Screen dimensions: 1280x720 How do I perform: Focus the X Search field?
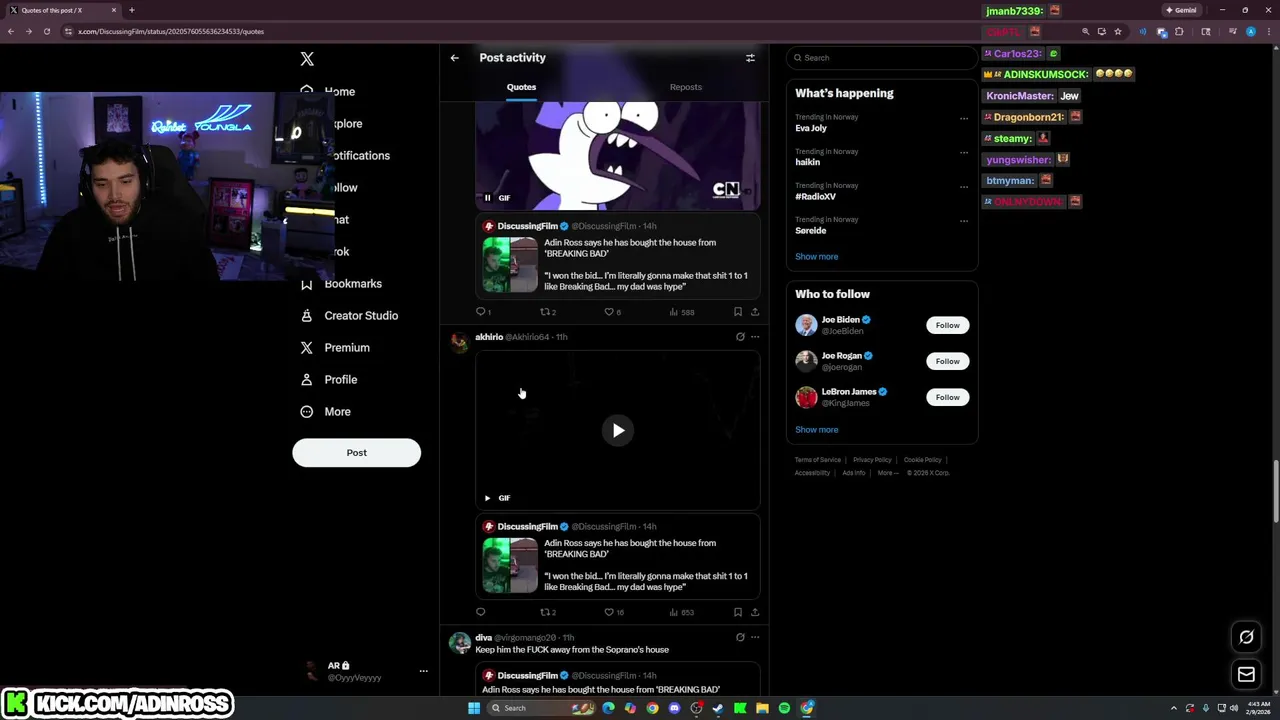(882, 58)
